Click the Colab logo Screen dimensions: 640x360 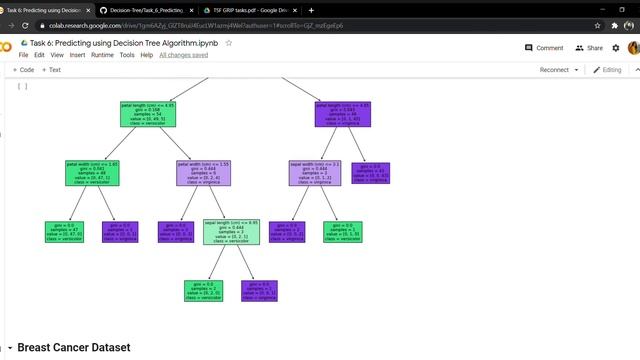pos(6,47)
